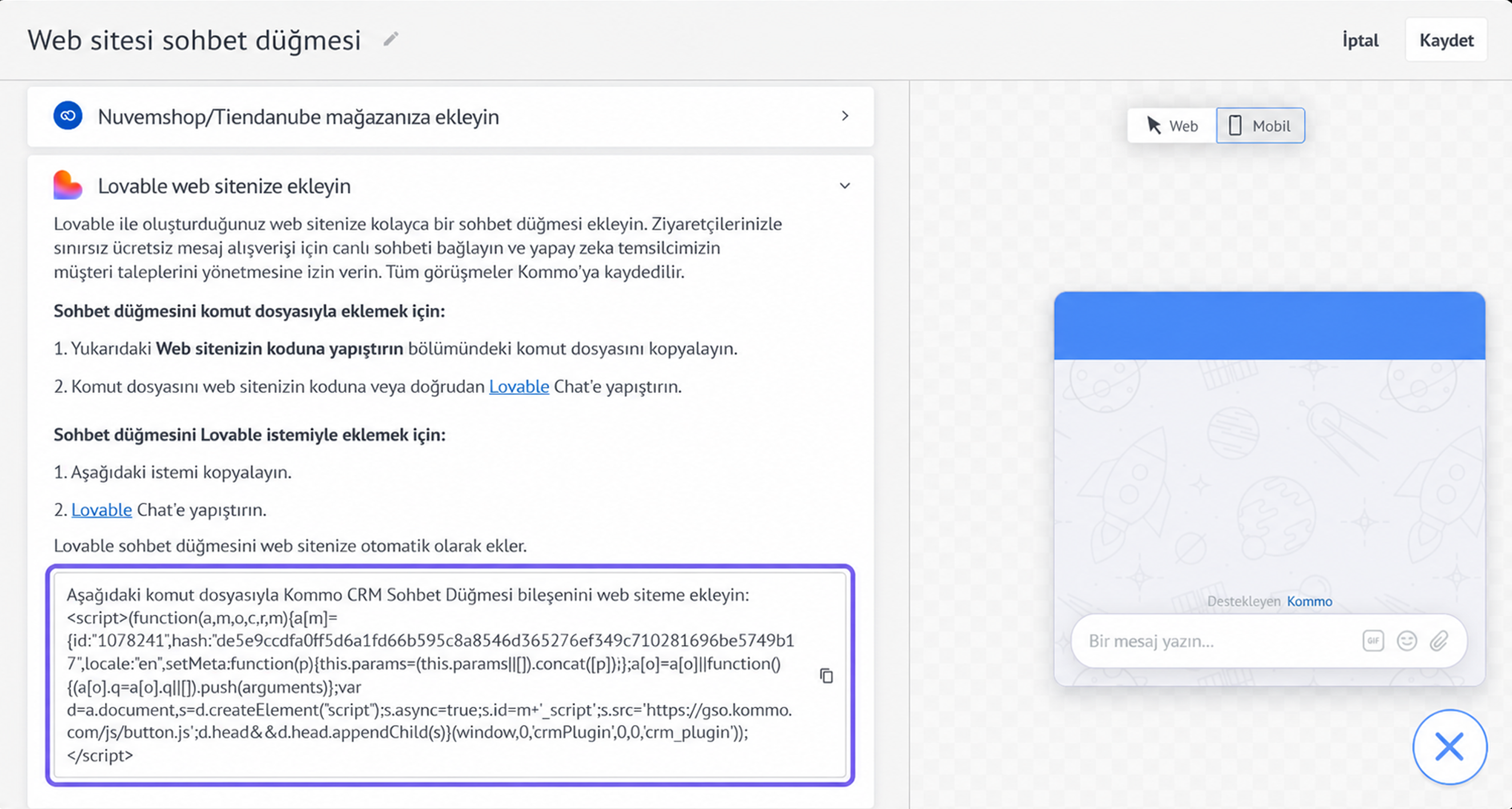Click the blue chat preview header bar
Screen dimensions: 1512x809
tap(1269, 326)
